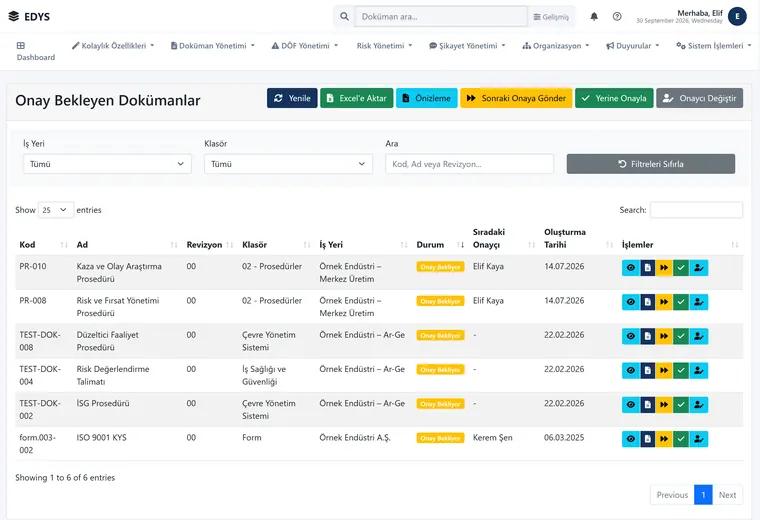Sort table by Oluşturma Tarihi column

(x=579, y=238)
